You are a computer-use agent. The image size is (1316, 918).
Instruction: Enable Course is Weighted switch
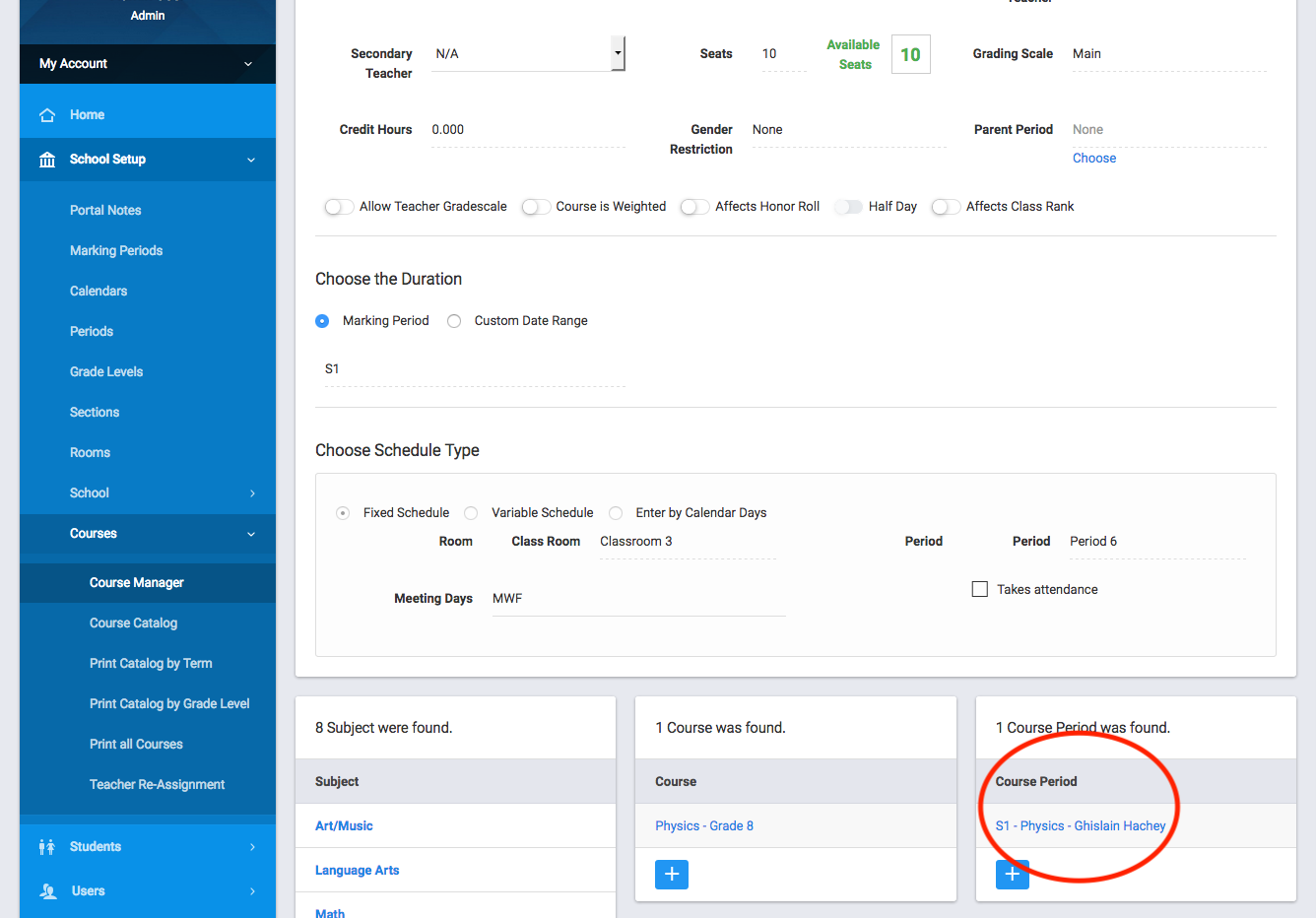[536, 207]
